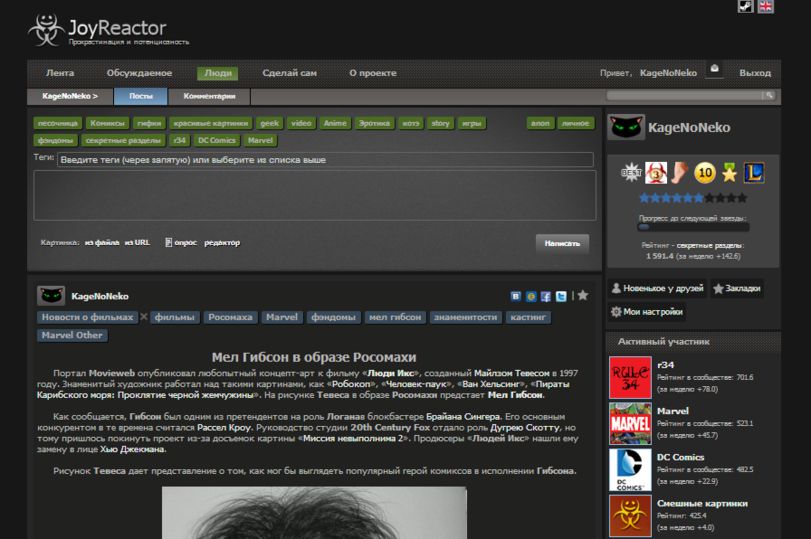Click the Росомаха post tag
This screenshot has width=811, height=539.
point(230,317)
